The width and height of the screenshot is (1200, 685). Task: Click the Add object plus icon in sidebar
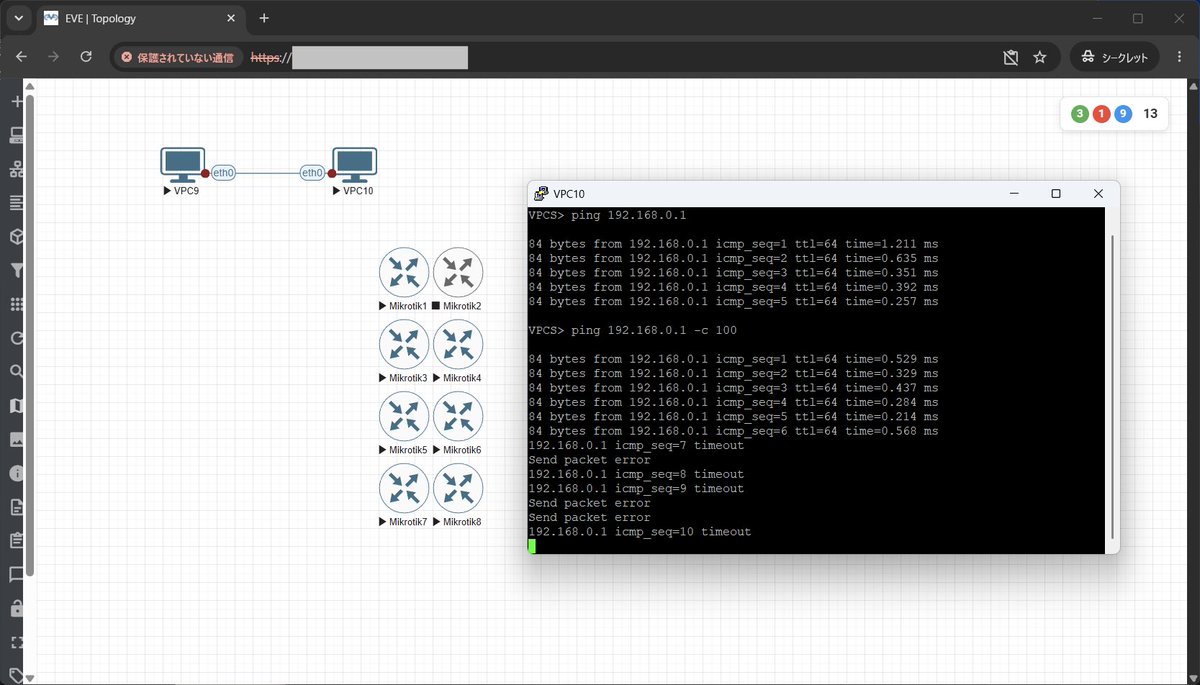tap(16, 102)
